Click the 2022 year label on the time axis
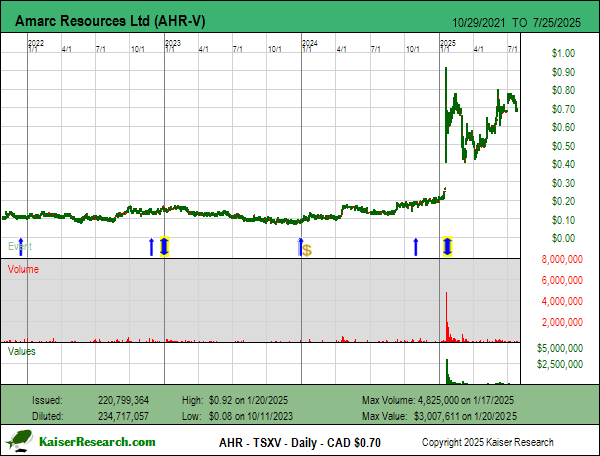Screen dimensions: 600x456 click(36, 43)
